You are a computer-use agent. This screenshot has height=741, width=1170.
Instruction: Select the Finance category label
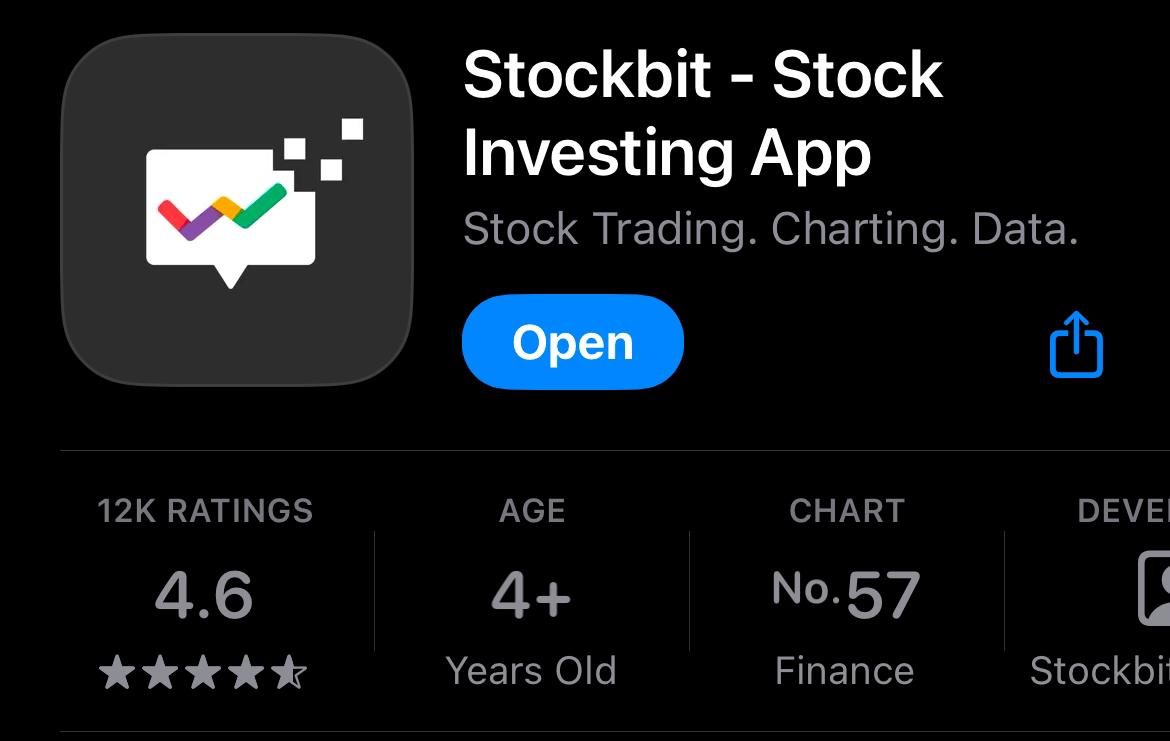846,671
